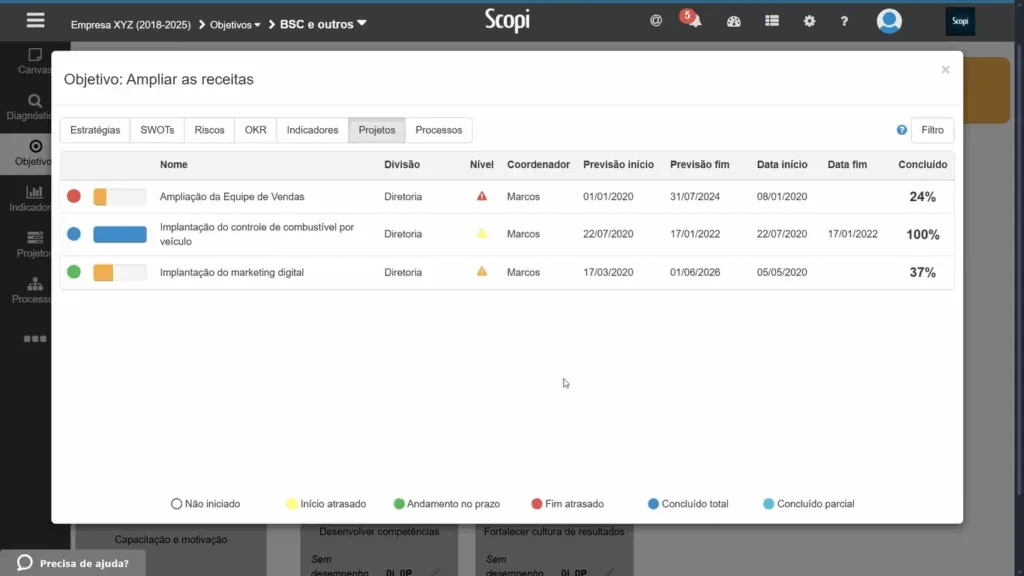Viewport: 1024px width, 576px height.
Task: Open project Implantação do marketing digital
Action: point(232,272)
